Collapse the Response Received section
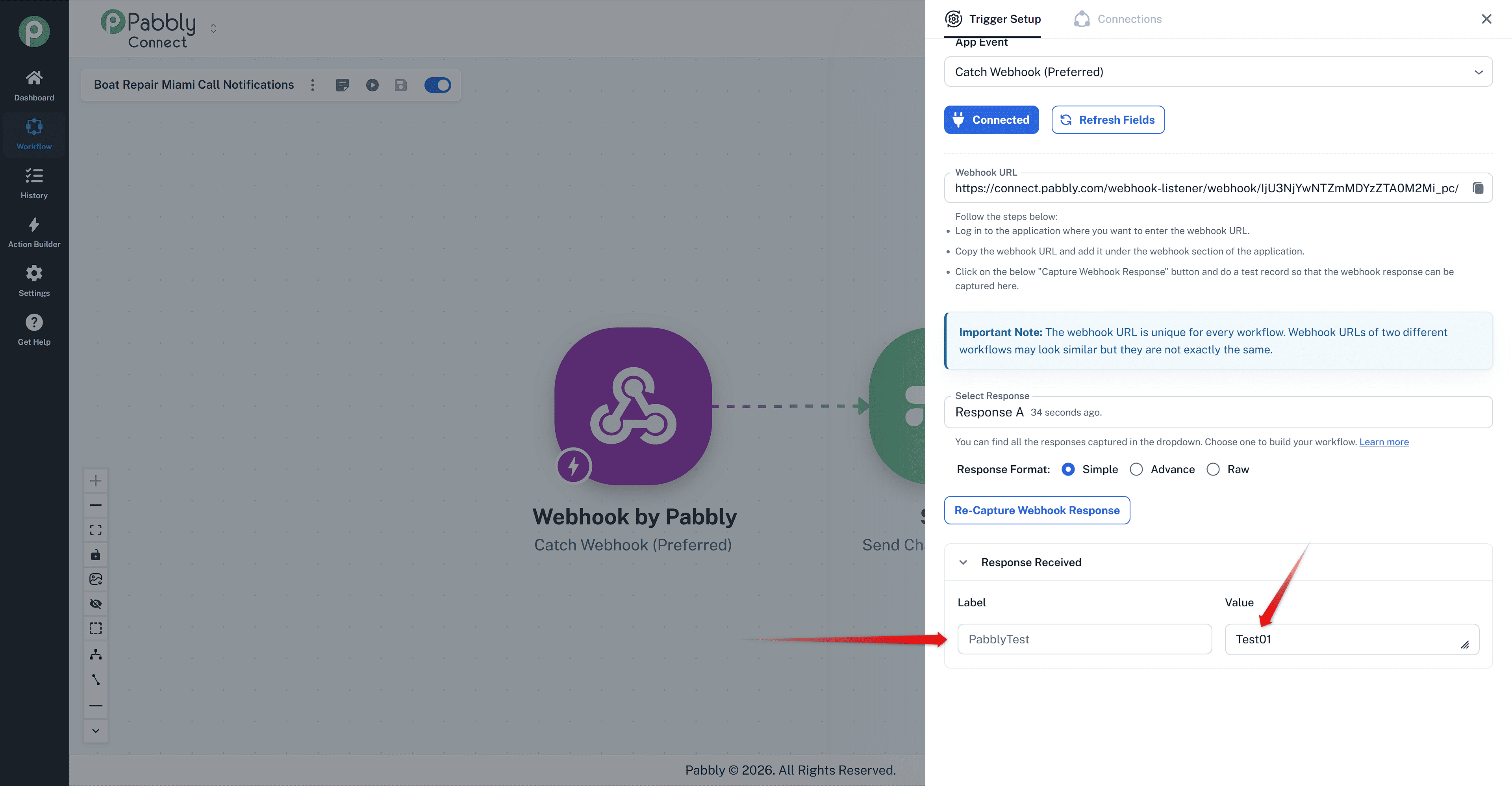This screenshot has height=786, width=1512. [963, 562]
